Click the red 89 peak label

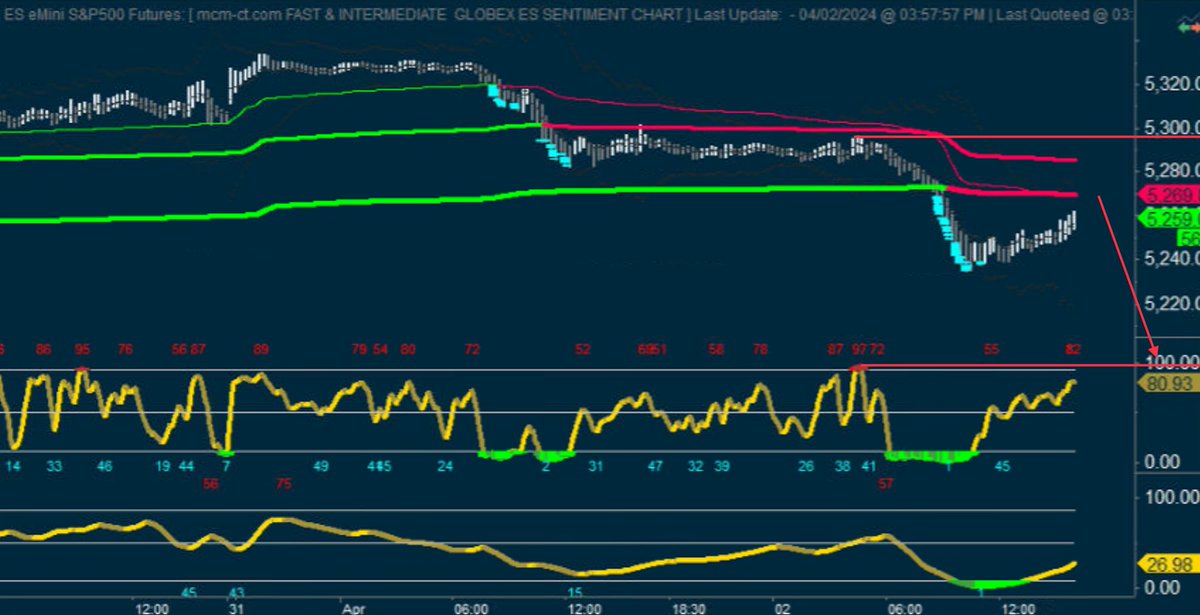261,350
